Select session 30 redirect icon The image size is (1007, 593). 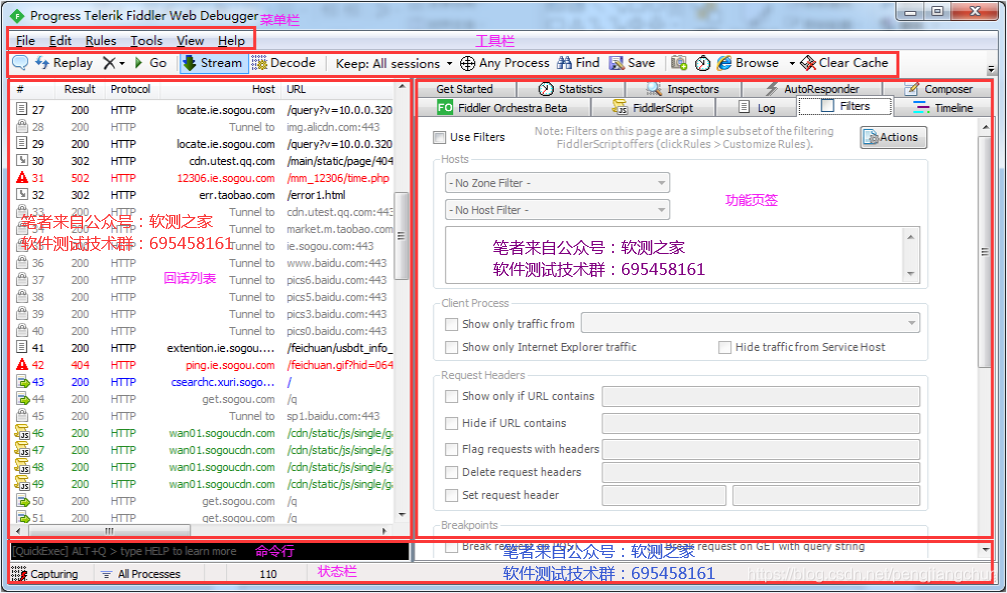[x=22, y=161]
